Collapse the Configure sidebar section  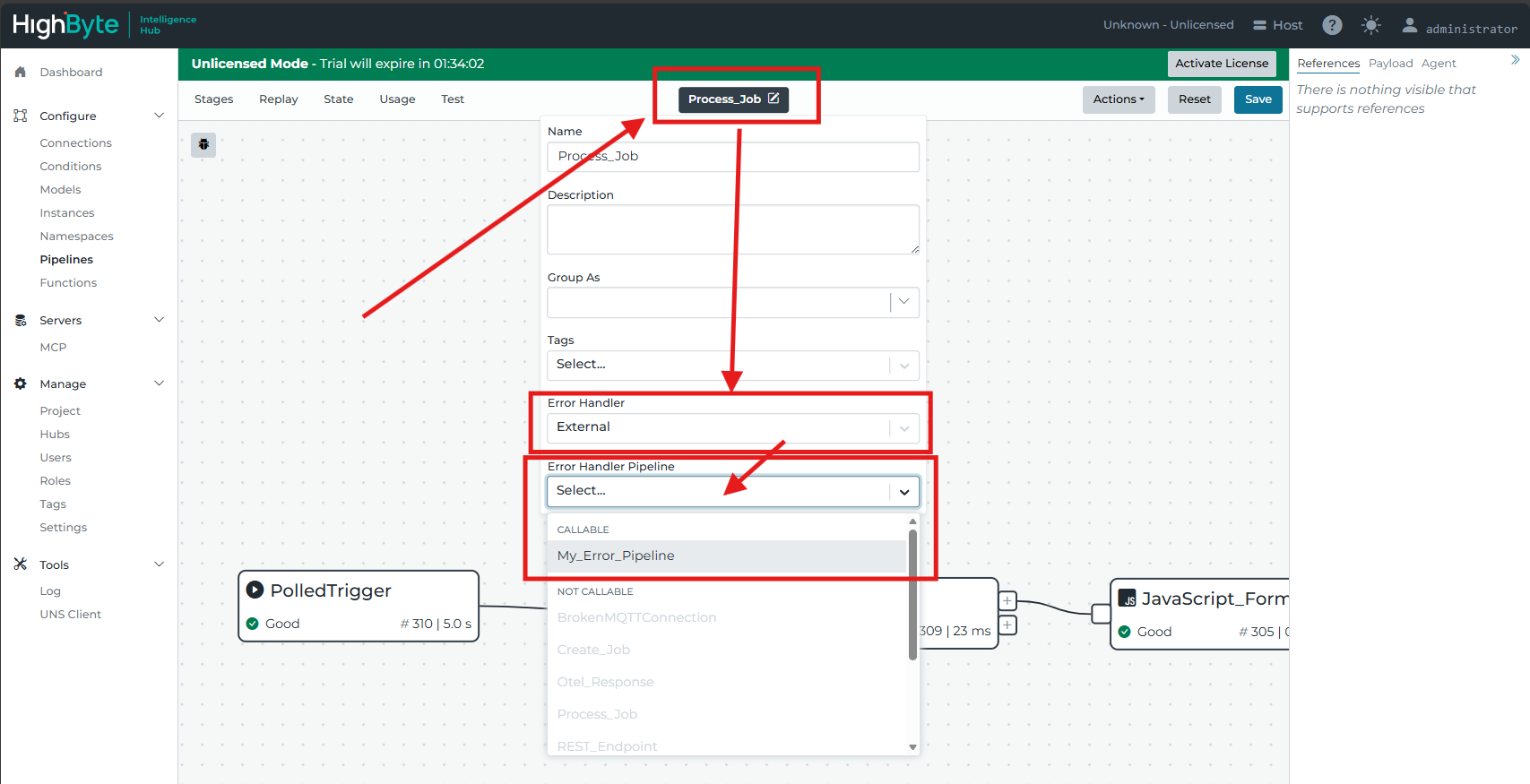click(x=160, y=116)
